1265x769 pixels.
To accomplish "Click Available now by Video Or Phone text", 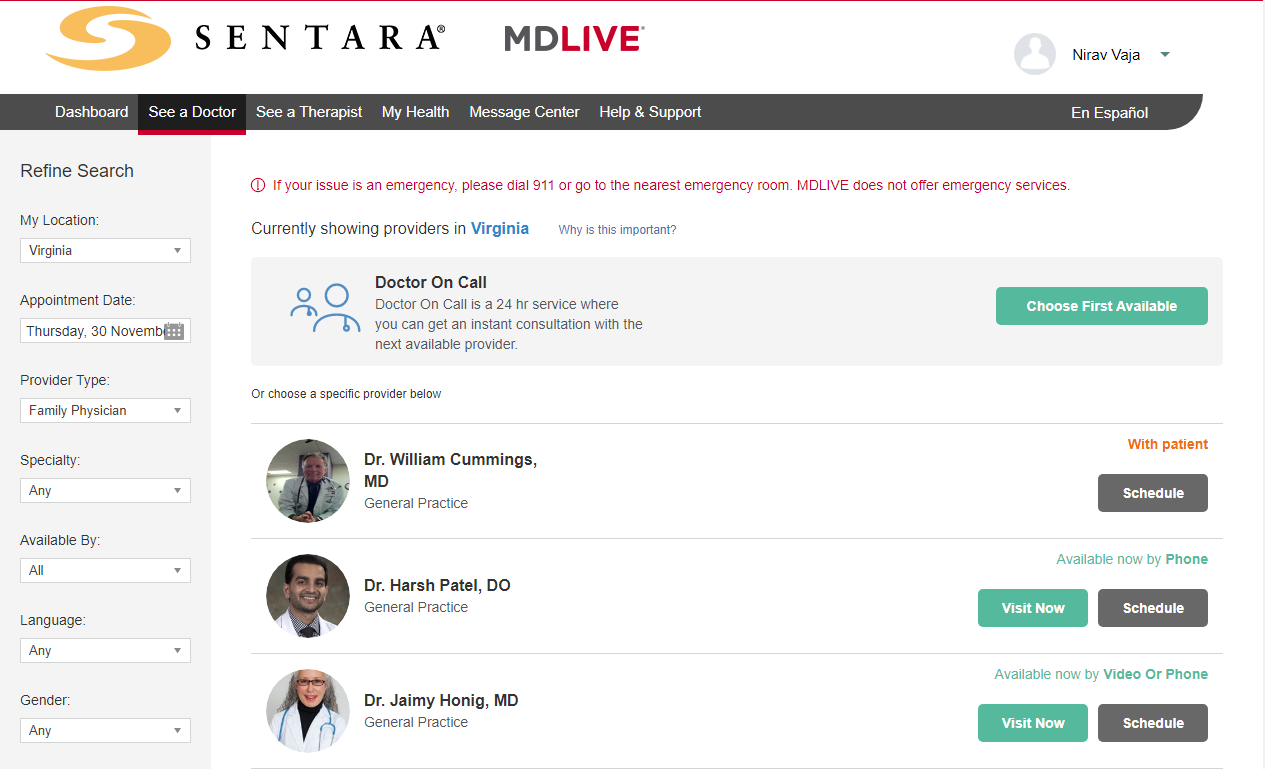I will tap(1101, 674).
